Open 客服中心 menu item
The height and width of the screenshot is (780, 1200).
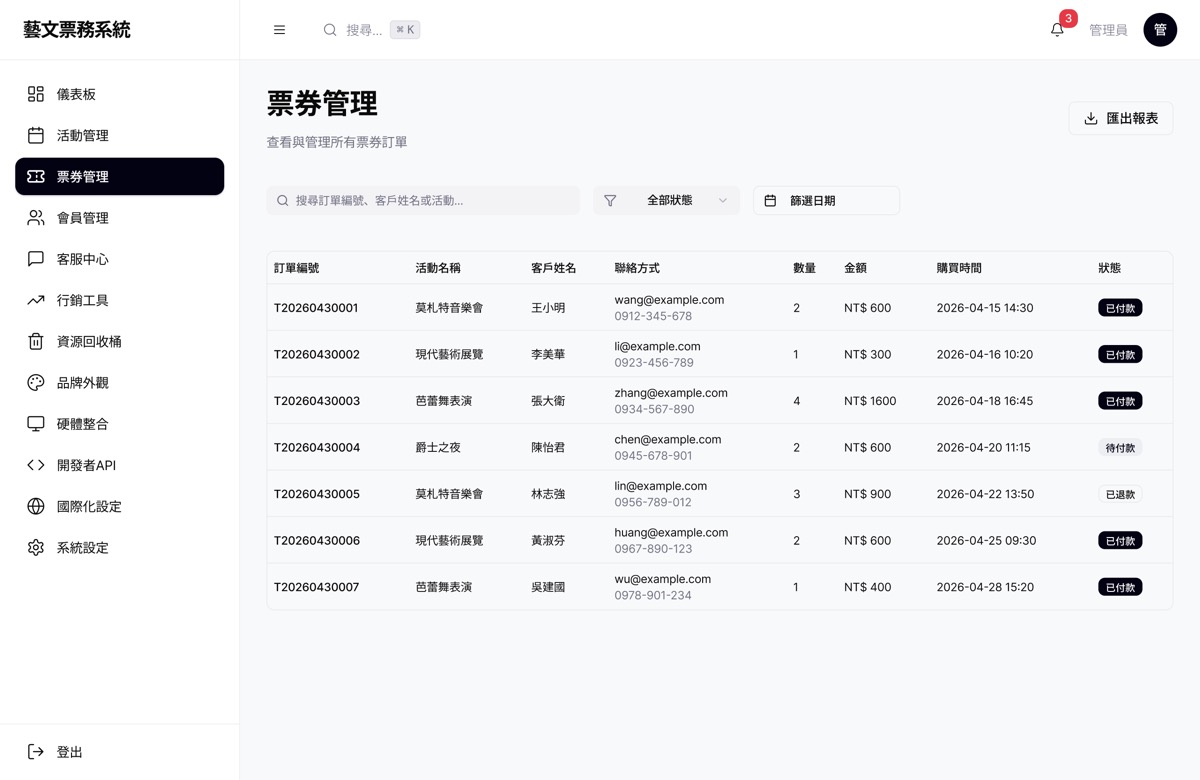pyautogui.click(x=120, y=259)
